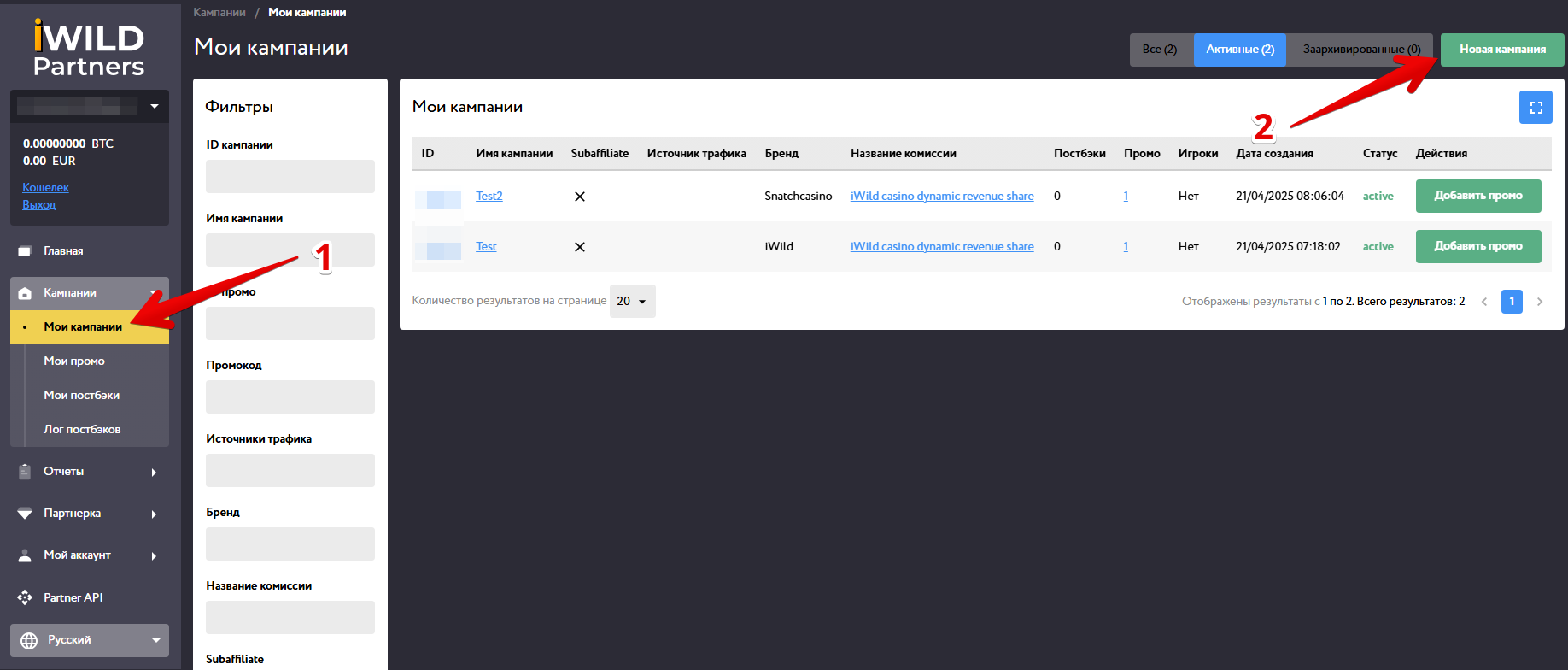
Task: Click the Snatchcasino brand cell
Action: (798, 196)
